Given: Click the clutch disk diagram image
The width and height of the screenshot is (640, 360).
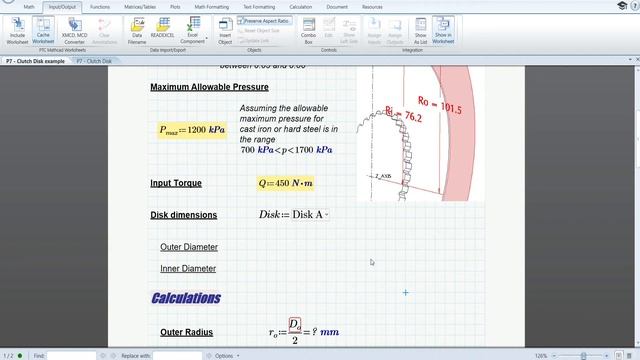Looking at the screenshot, I should 420,134.
